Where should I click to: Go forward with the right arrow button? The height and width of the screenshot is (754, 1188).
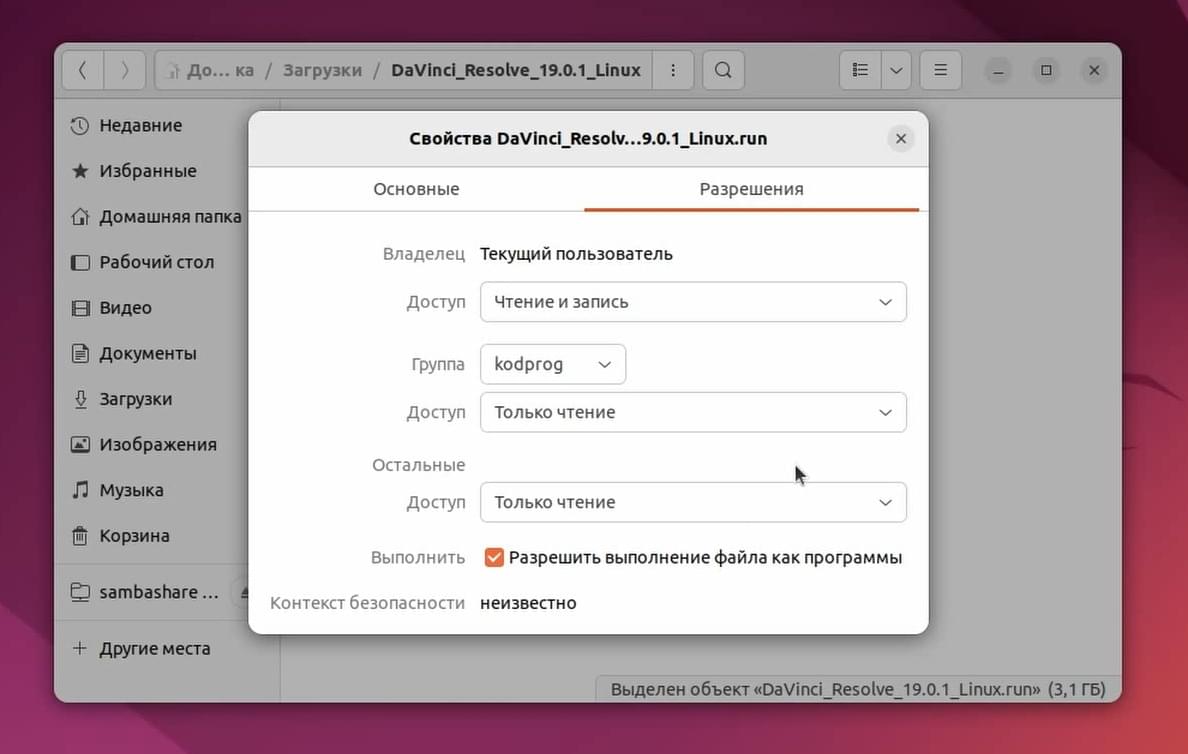point(124,70)
